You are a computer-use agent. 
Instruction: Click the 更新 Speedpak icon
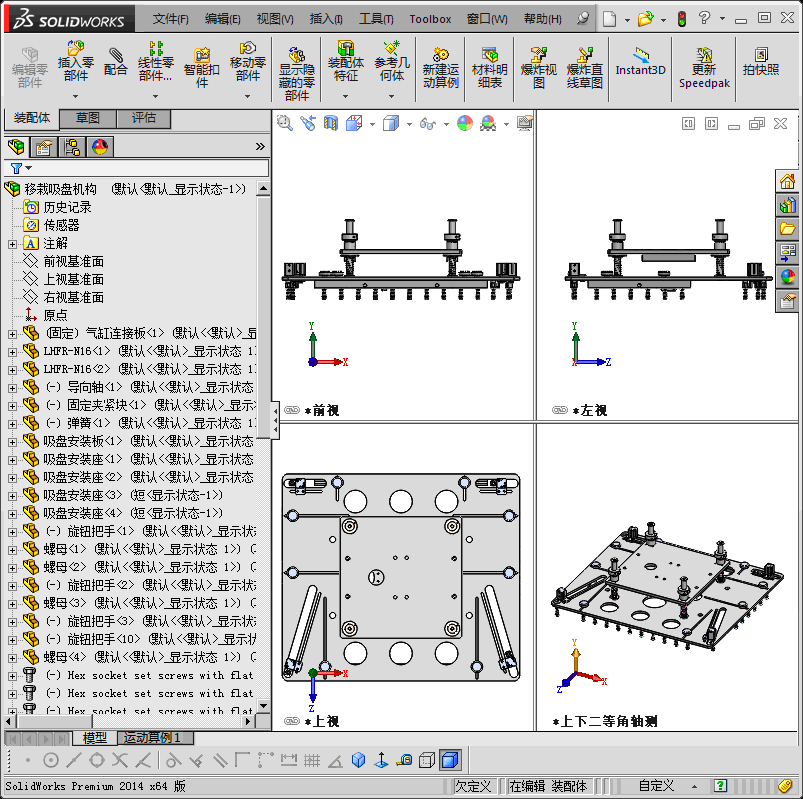click(x=704, y=68)
